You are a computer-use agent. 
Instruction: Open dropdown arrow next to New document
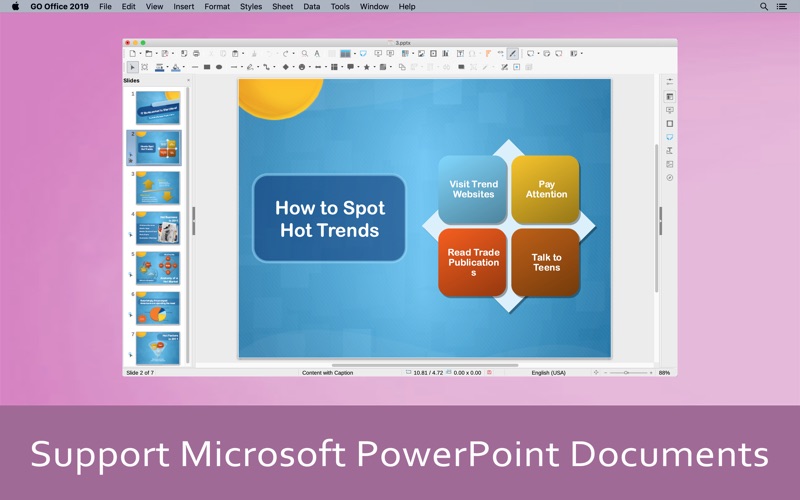pyautogui.click(x=140, y=54)
